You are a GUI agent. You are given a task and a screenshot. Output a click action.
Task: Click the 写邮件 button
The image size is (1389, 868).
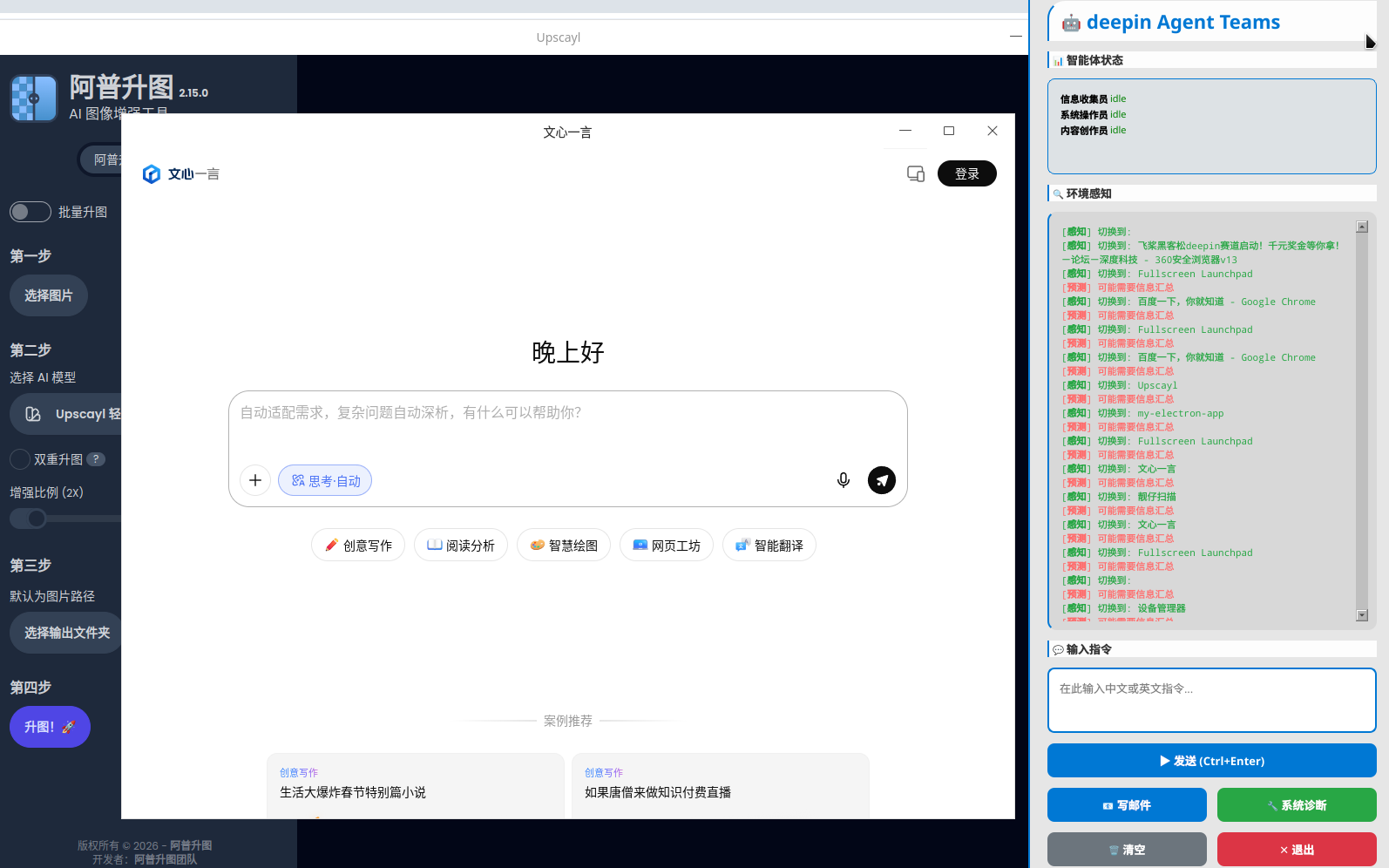tap(1127, 805)
